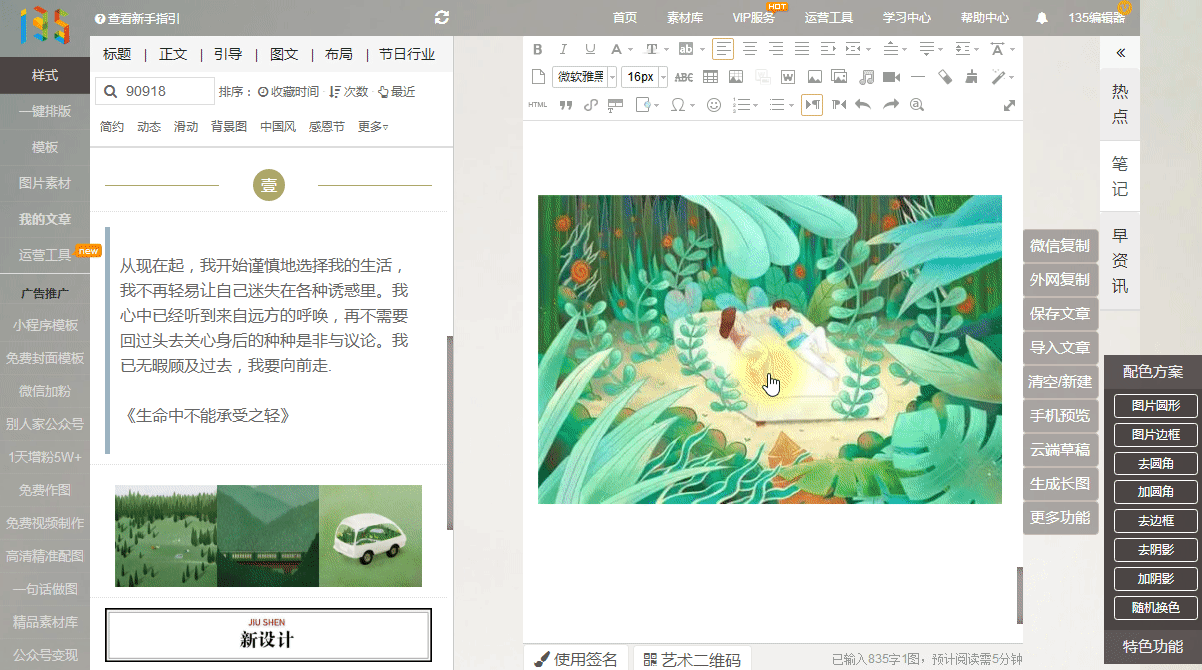Screen dimensions: 1202x670
Task: Expand editor to fullscreen
Action: (x=1009, y=105)
